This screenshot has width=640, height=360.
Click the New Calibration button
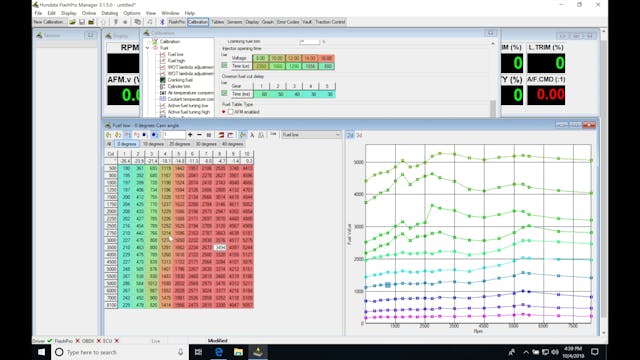49,22
